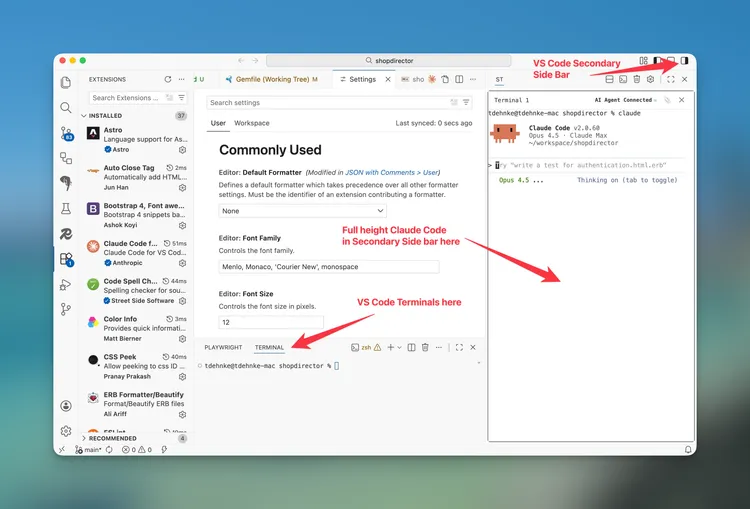The width and height of the screenshot is (750, 509).
Task: Toggle the secondary side bar layout button
Action: [x=684, y=61]
